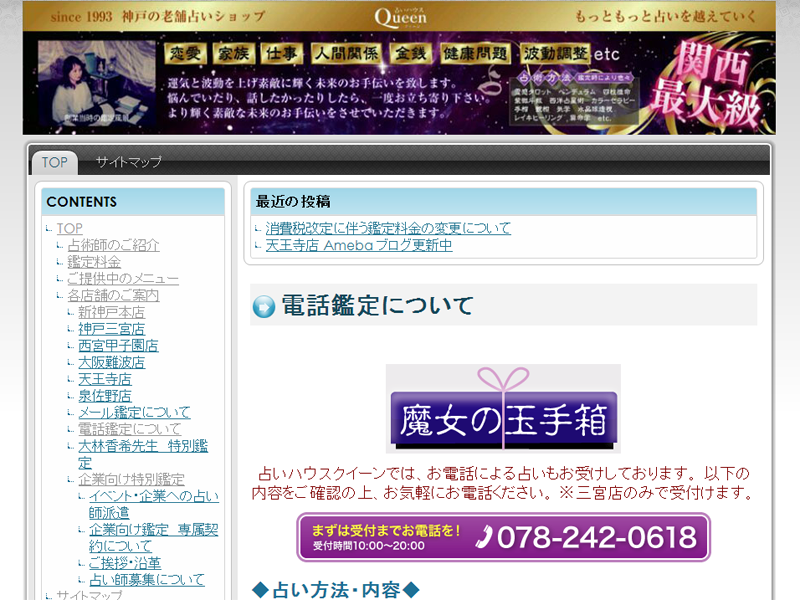Screen dimensions: 800x600
Task: Select 鑑定料金 in the sidebar
Action: [x=94, y=262]
